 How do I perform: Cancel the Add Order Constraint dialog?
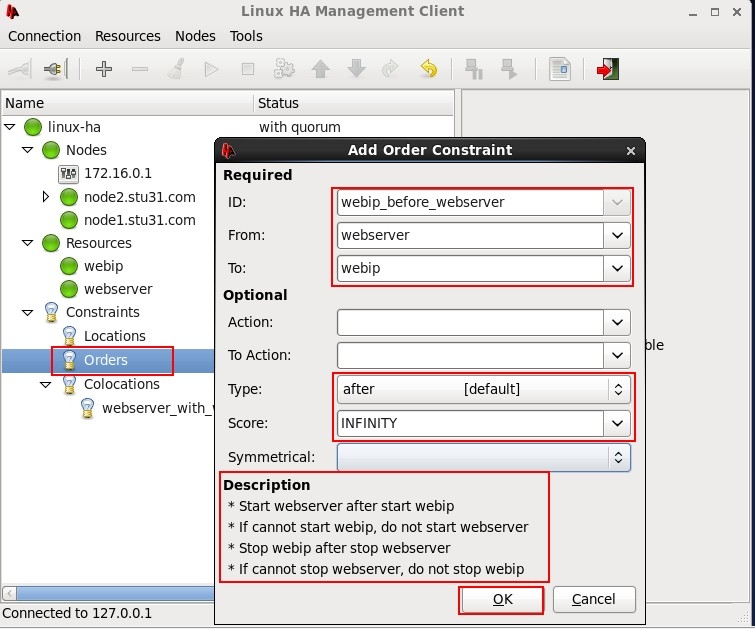[x=594, y=599]
